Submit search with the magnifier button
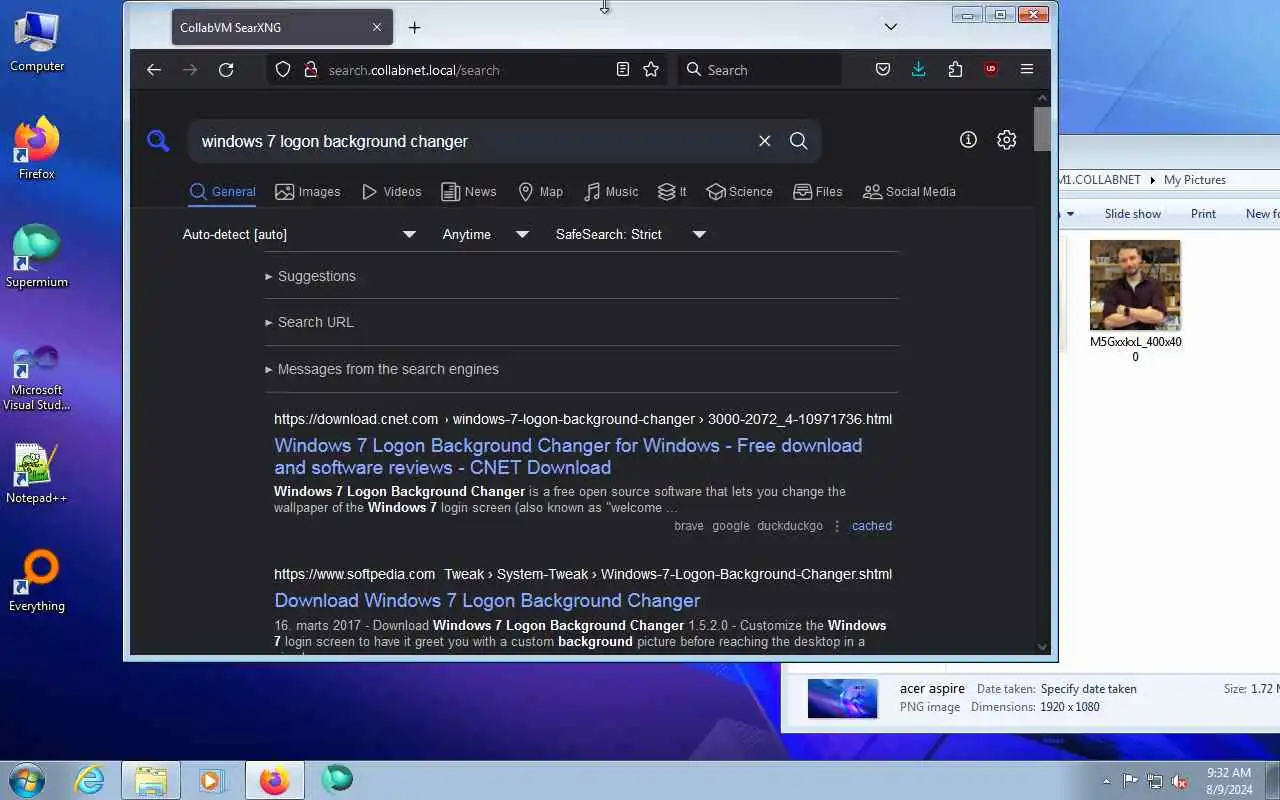This screenshot has height=800, width=1280. (x=799, y=141)
